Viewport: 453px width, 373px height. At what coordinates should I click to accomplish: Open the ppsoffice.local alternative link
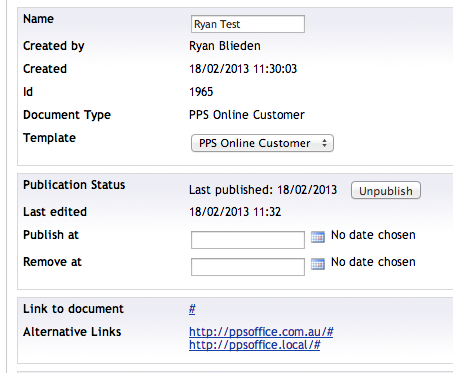click(254, 345)
